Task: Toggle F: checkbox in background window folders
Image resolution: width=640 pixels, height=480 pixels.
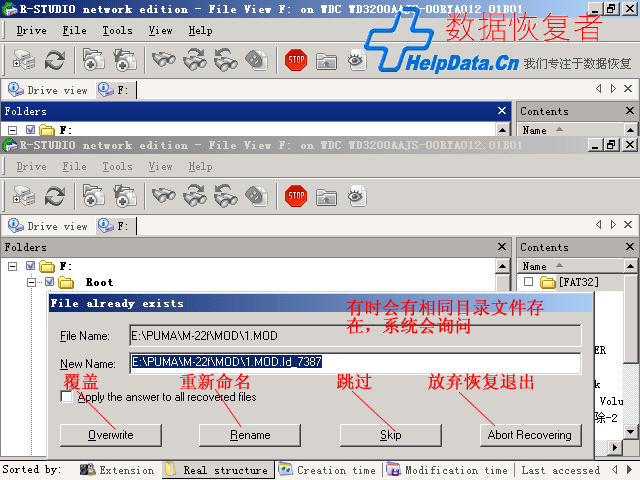Action: tap(30, 130)
